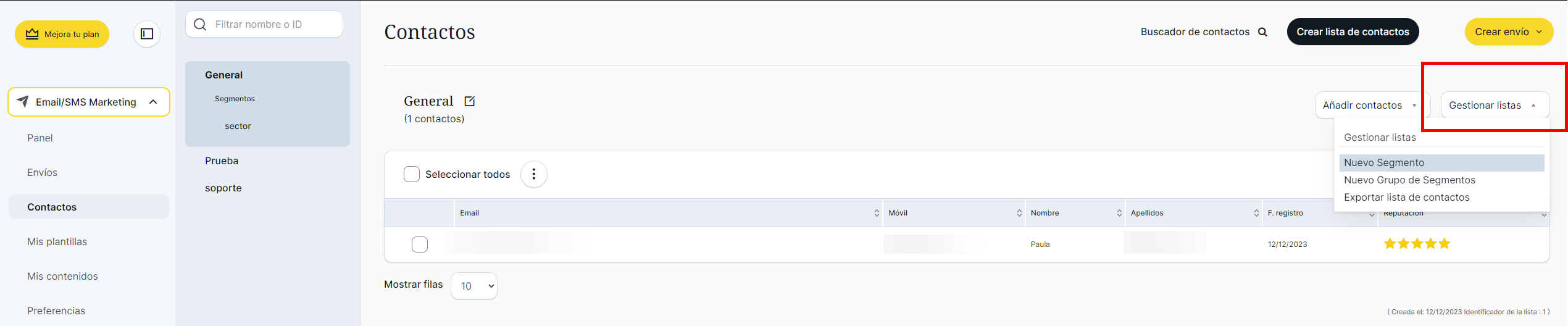Image resolution: width=1568 pixels, height=326 pixels.
Task: Sort by Apellidos column arrows
Action: (x=1256, y=213)
